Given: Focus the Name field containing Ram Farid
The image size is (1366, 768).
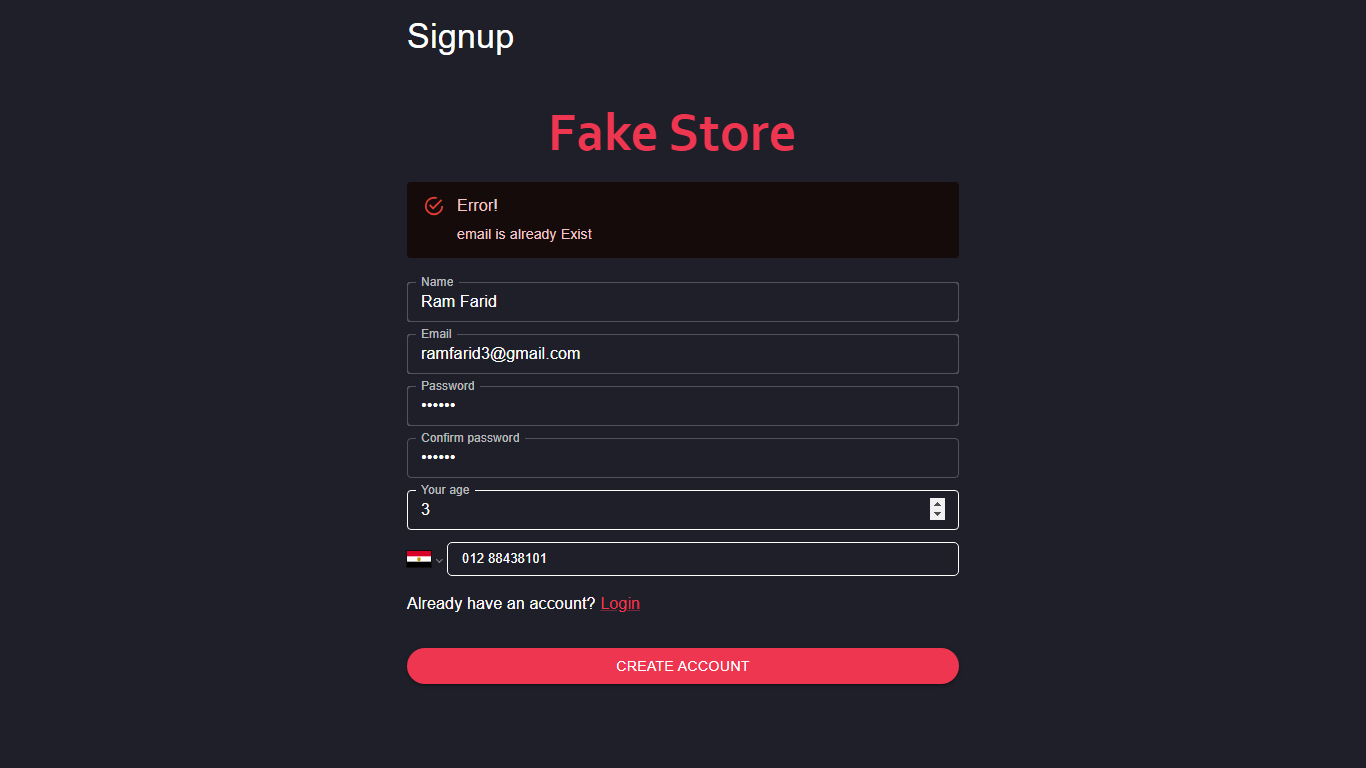Looking at the screenshot, I should point(682,302).
